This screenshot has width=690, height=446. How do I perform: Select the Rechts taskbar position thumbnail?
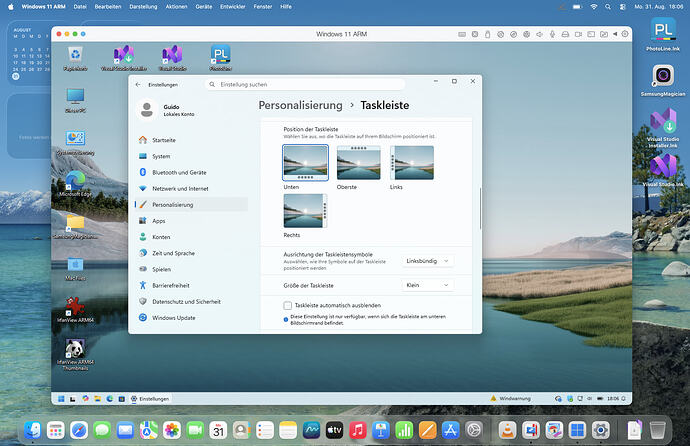[305, 211]
